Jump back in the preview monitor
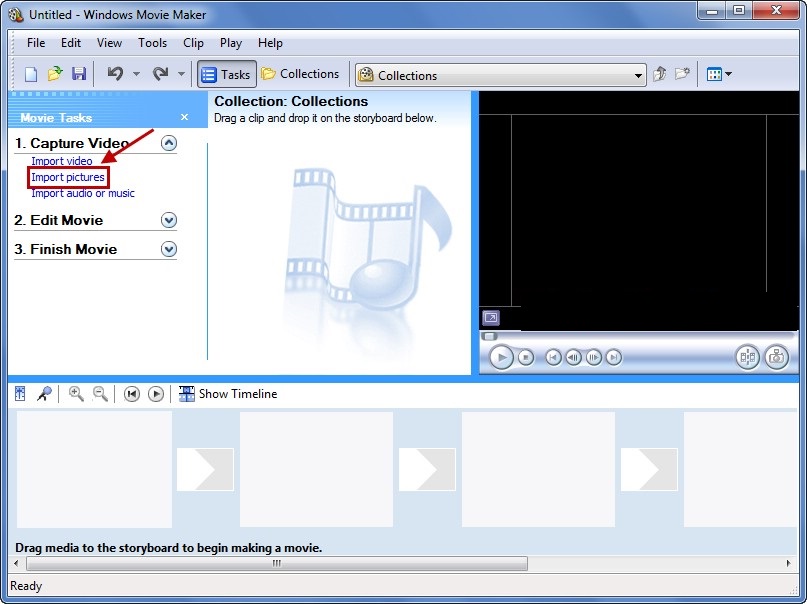 point(553,357)
